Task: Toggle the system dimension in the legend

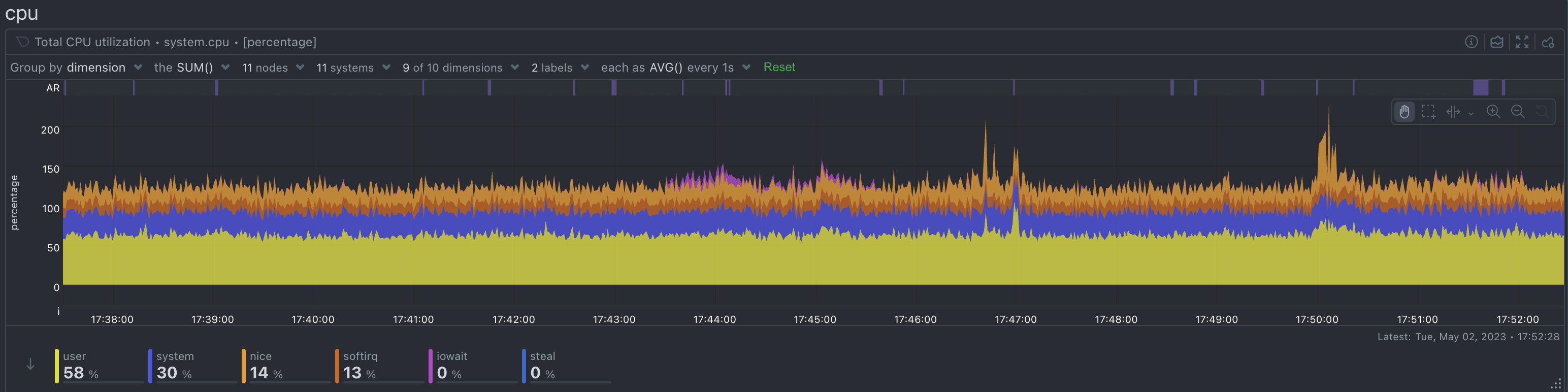Action: click(175, 365)
